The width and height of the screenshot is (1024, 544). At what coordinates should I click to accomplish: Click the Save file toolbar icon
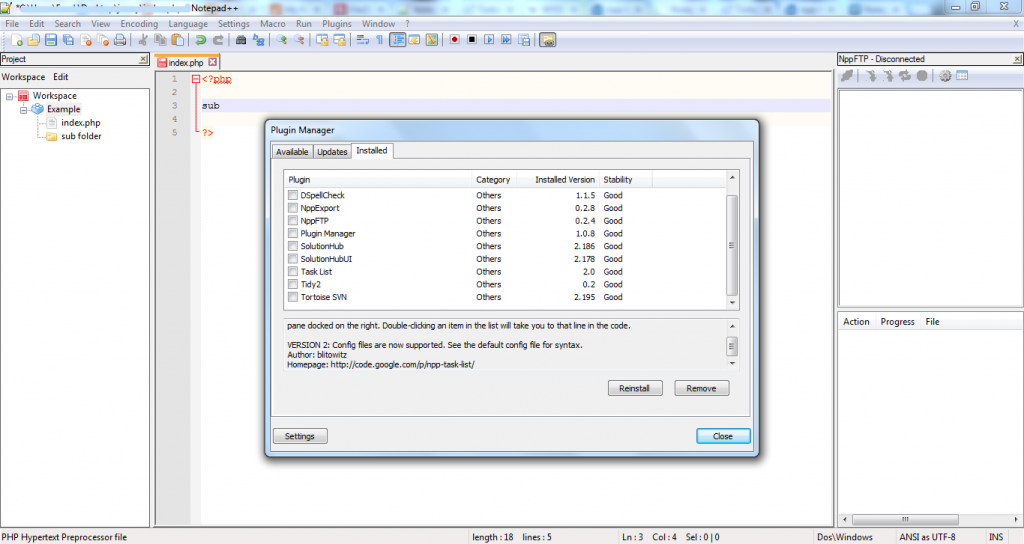click(51, 40)
